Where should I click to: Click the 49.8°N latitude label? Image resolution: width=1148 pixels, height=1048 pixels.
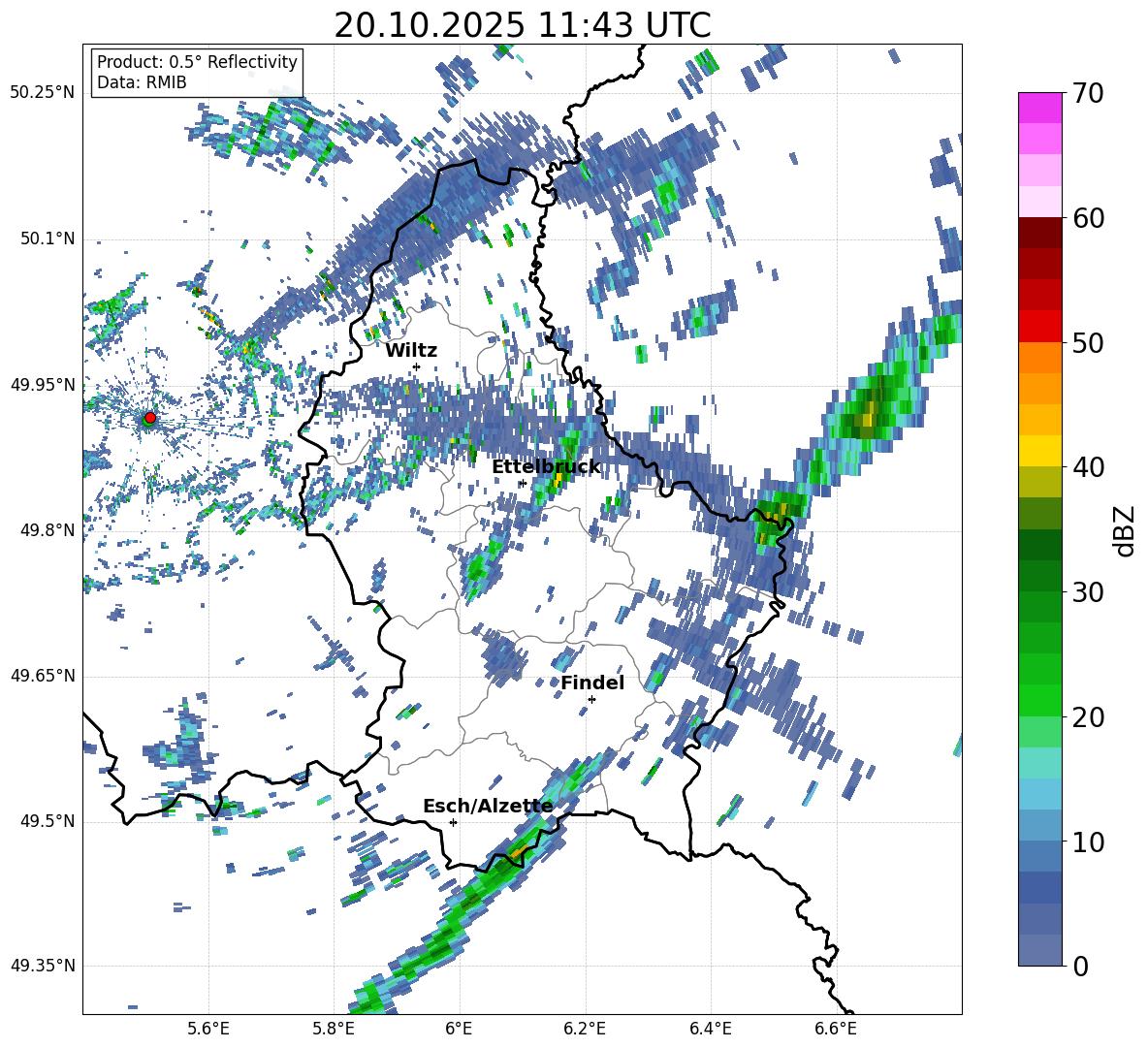pos(47,530)
